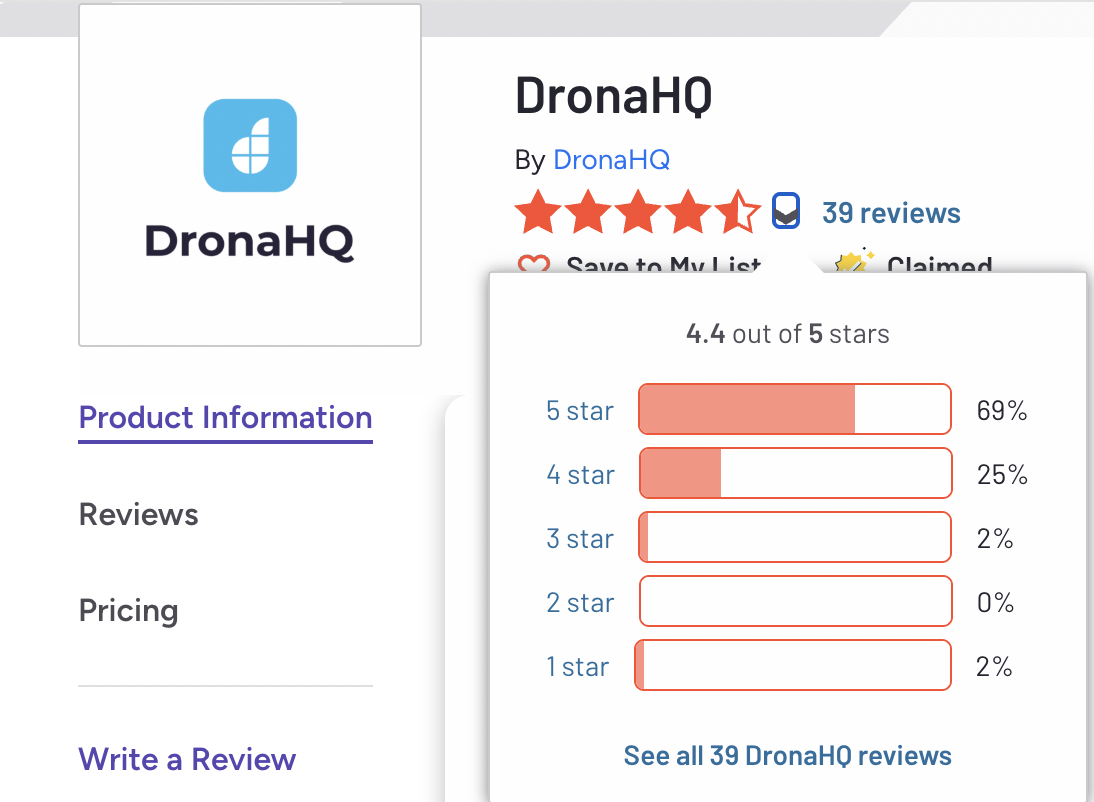Click the star rating icons
The image size is (1094, 802).
coord(637,212)
